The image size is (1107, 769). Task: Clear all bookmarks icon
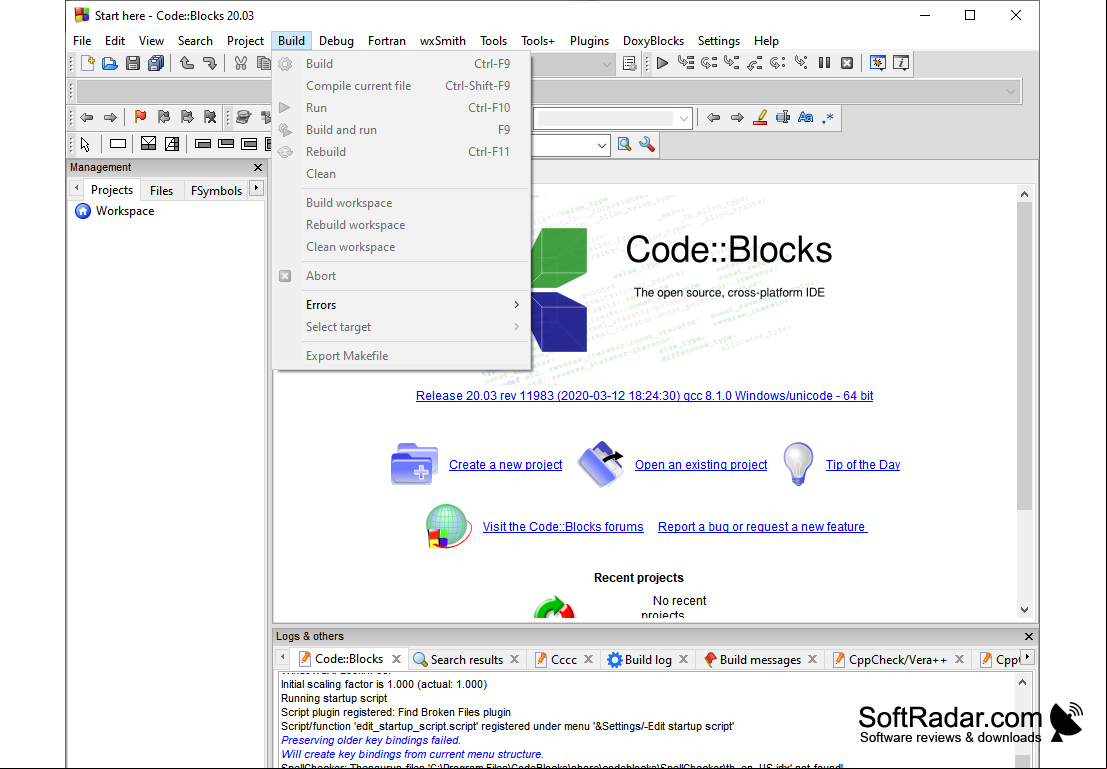click(210, 117)
